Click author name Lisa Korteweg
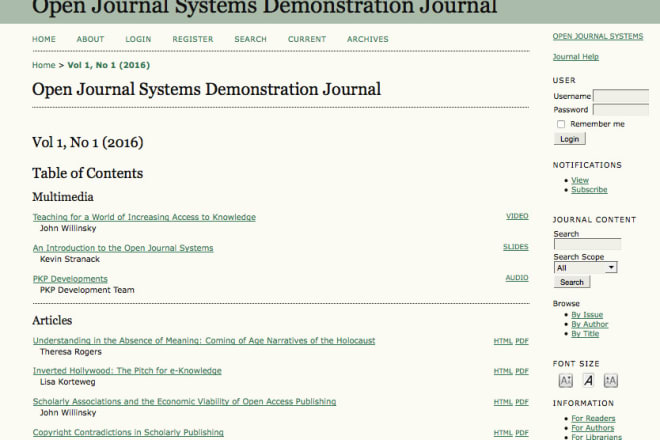 tap(67, 382)
